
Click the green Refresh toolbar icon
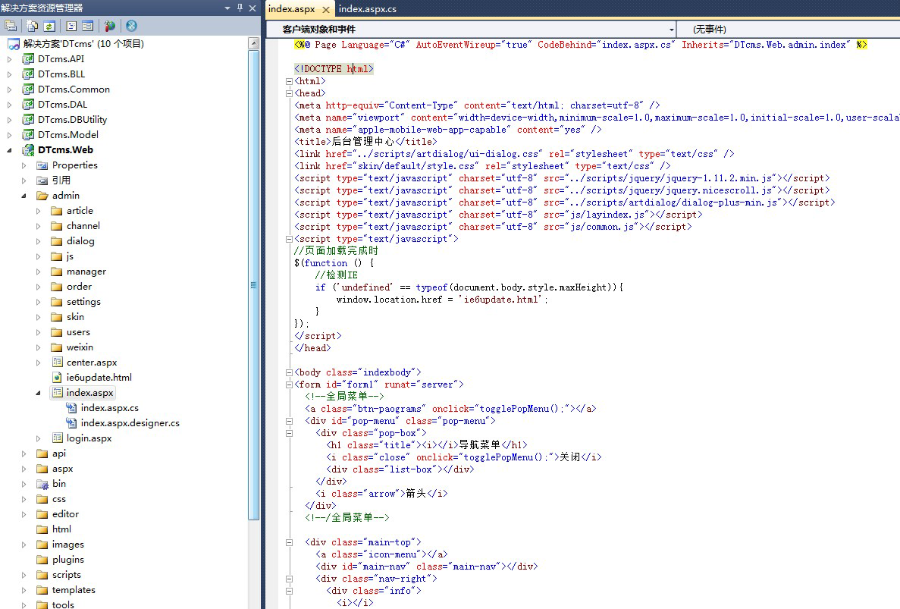point(49,25)
